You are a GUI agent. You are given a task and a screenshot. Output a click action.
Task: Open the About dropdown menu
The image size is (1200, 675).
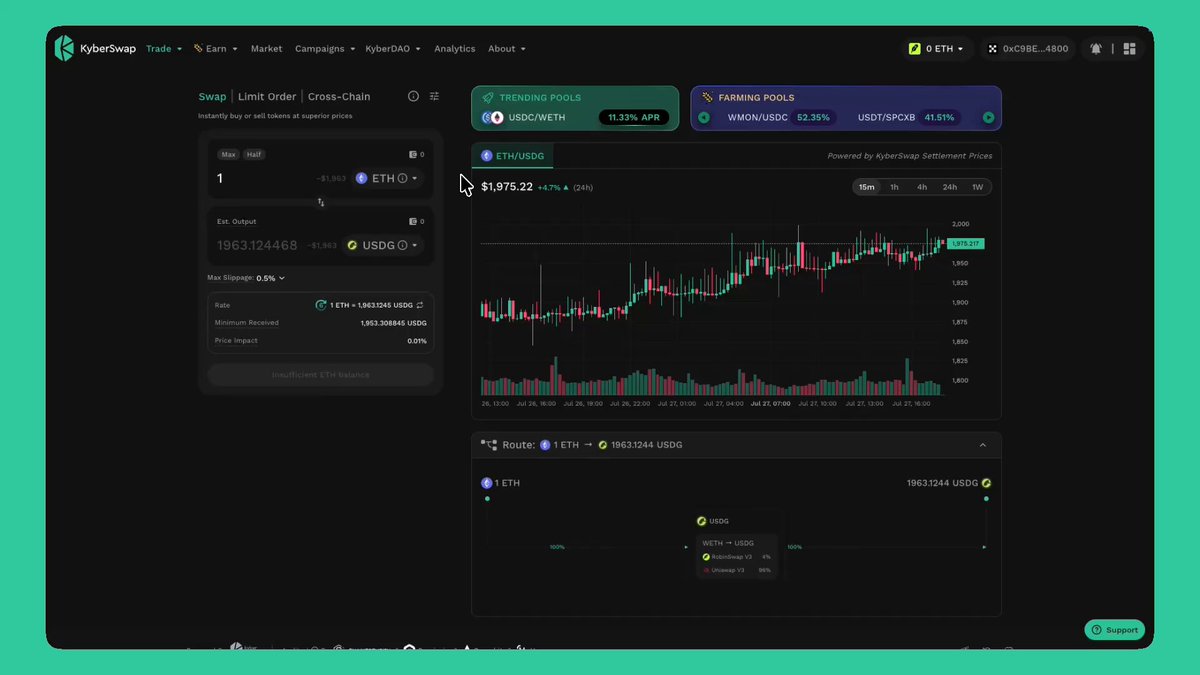coord(506,48)
